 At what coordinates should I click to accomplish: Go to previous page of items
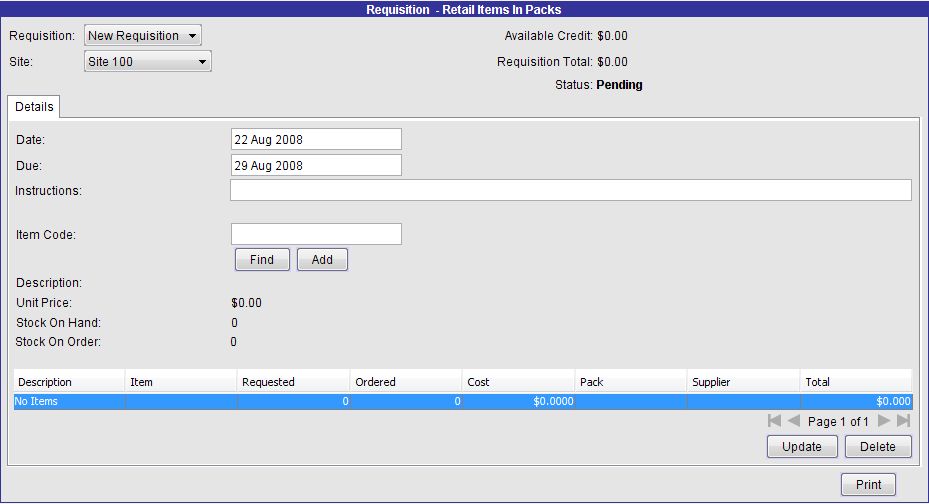coord(794,421)
